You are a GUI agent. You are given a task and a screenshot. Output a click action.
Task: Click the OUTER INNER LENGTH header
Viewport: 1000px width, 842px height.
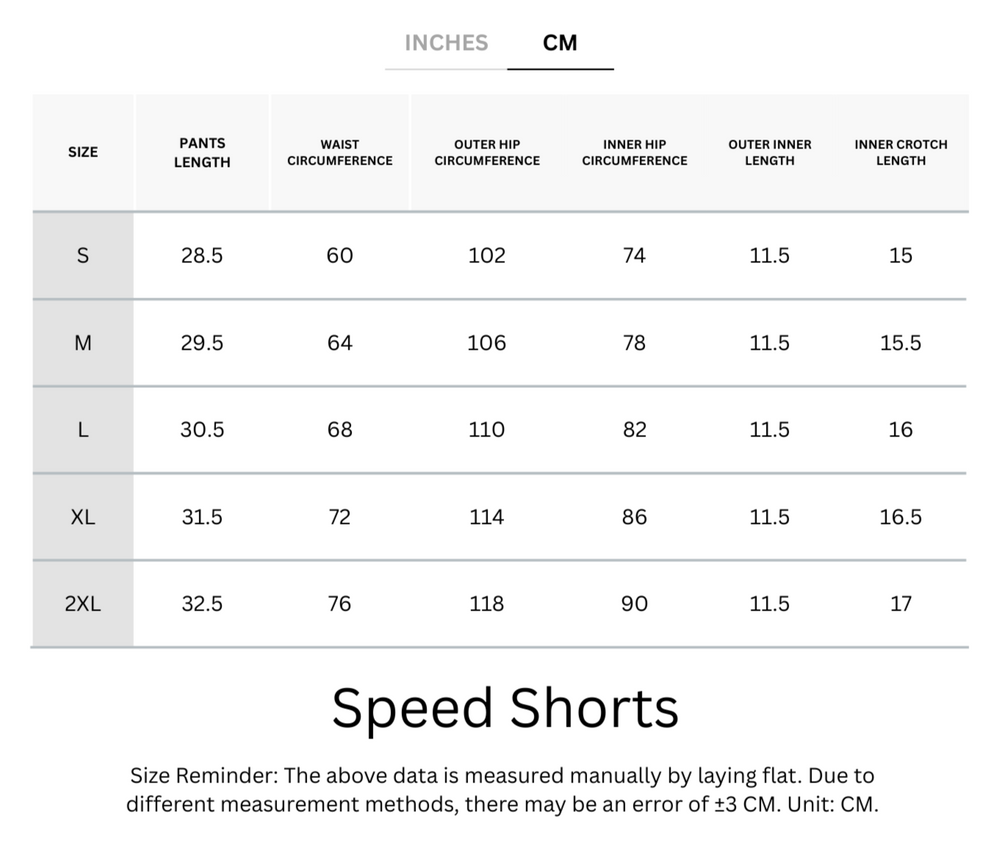769,153
